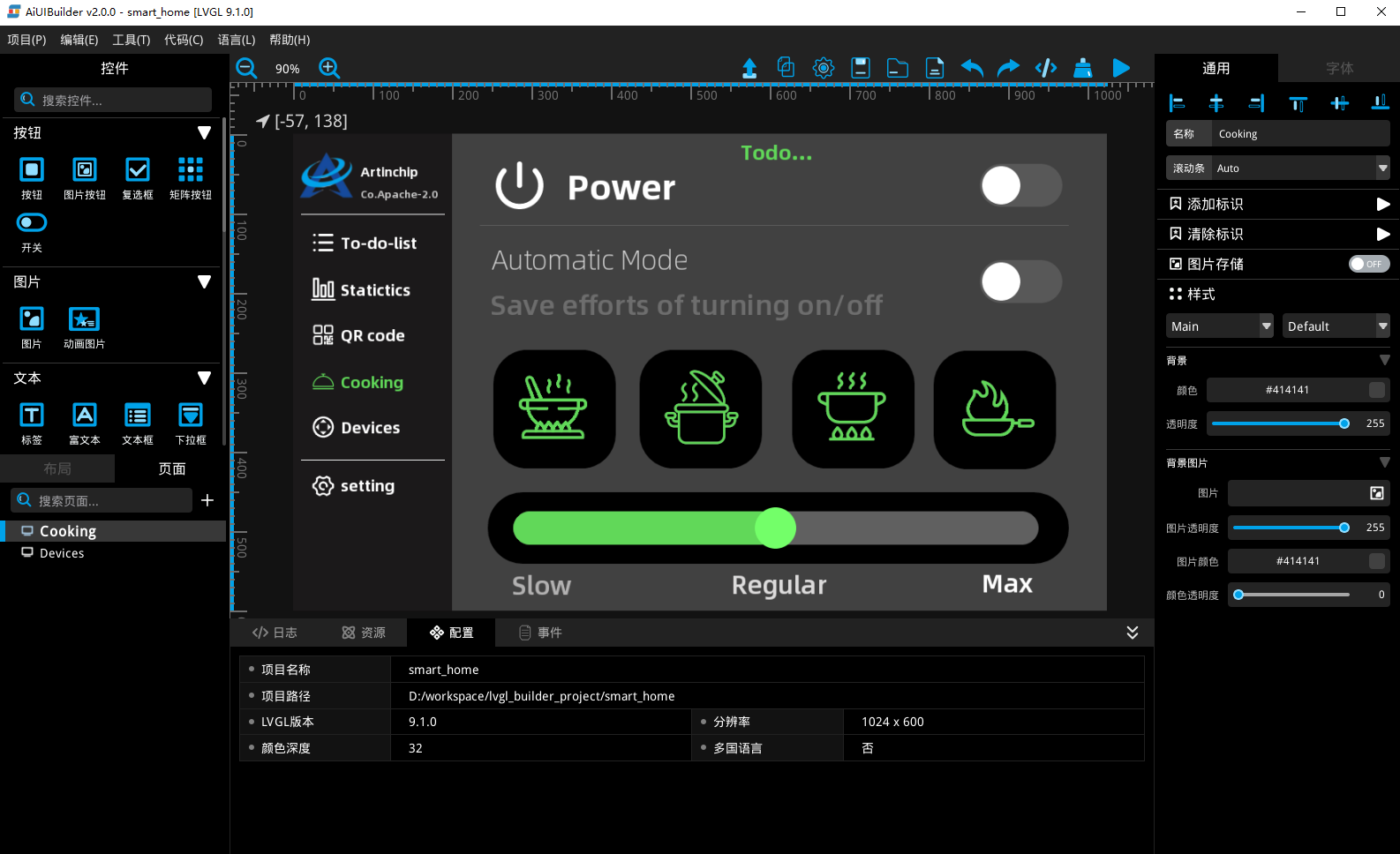Open the Default style state dropdown
1400x854 pixels.
(1336, 326)
